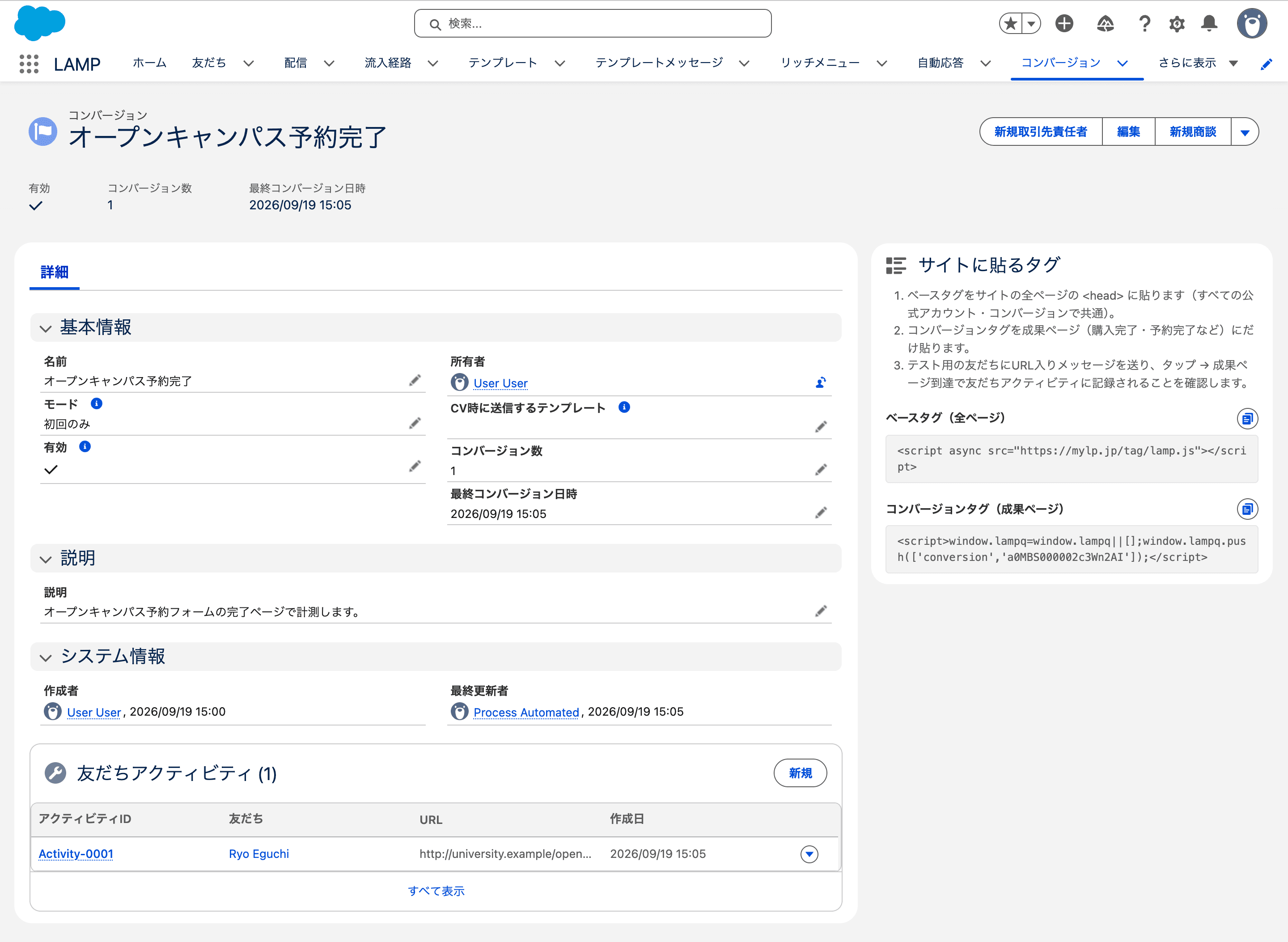Copy the ベースタグ code
Viewport: 1288px width, 942px height.
coord(1247,419)
